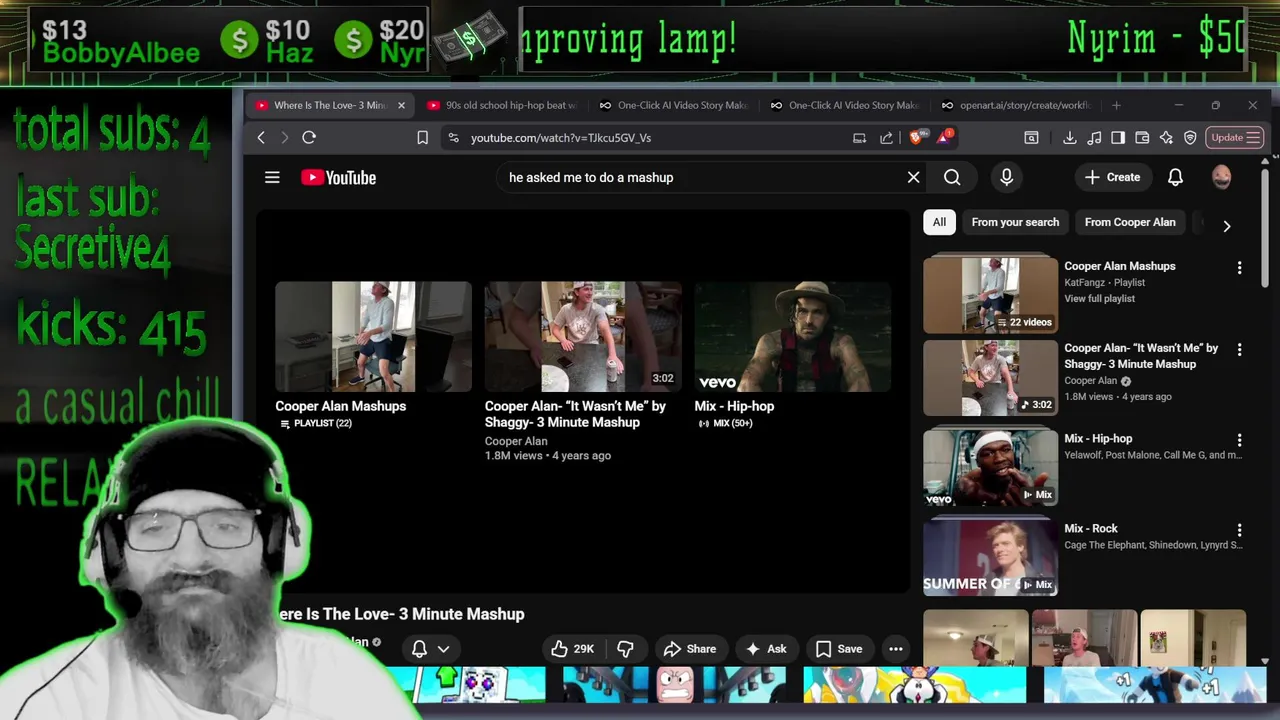
Task: Open View full playlist link
Action: click(1099, 298)
